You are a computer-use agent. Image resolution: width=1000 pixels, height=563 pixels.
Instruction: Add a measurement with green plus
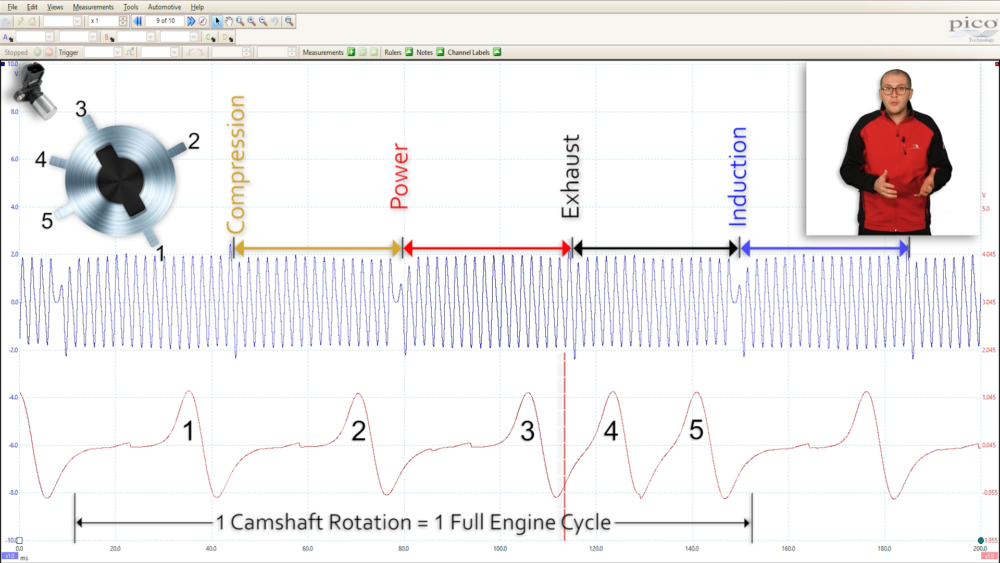tap(351, 52)
